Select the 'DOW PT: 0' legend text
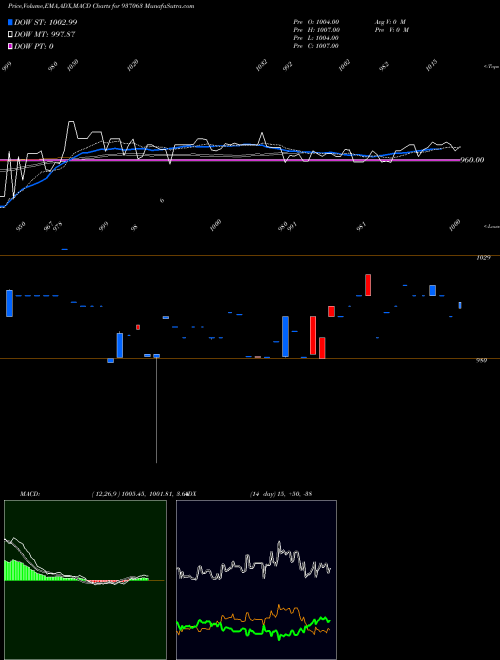Viewport: 500px width, 660px height. (x=34, y=46)
